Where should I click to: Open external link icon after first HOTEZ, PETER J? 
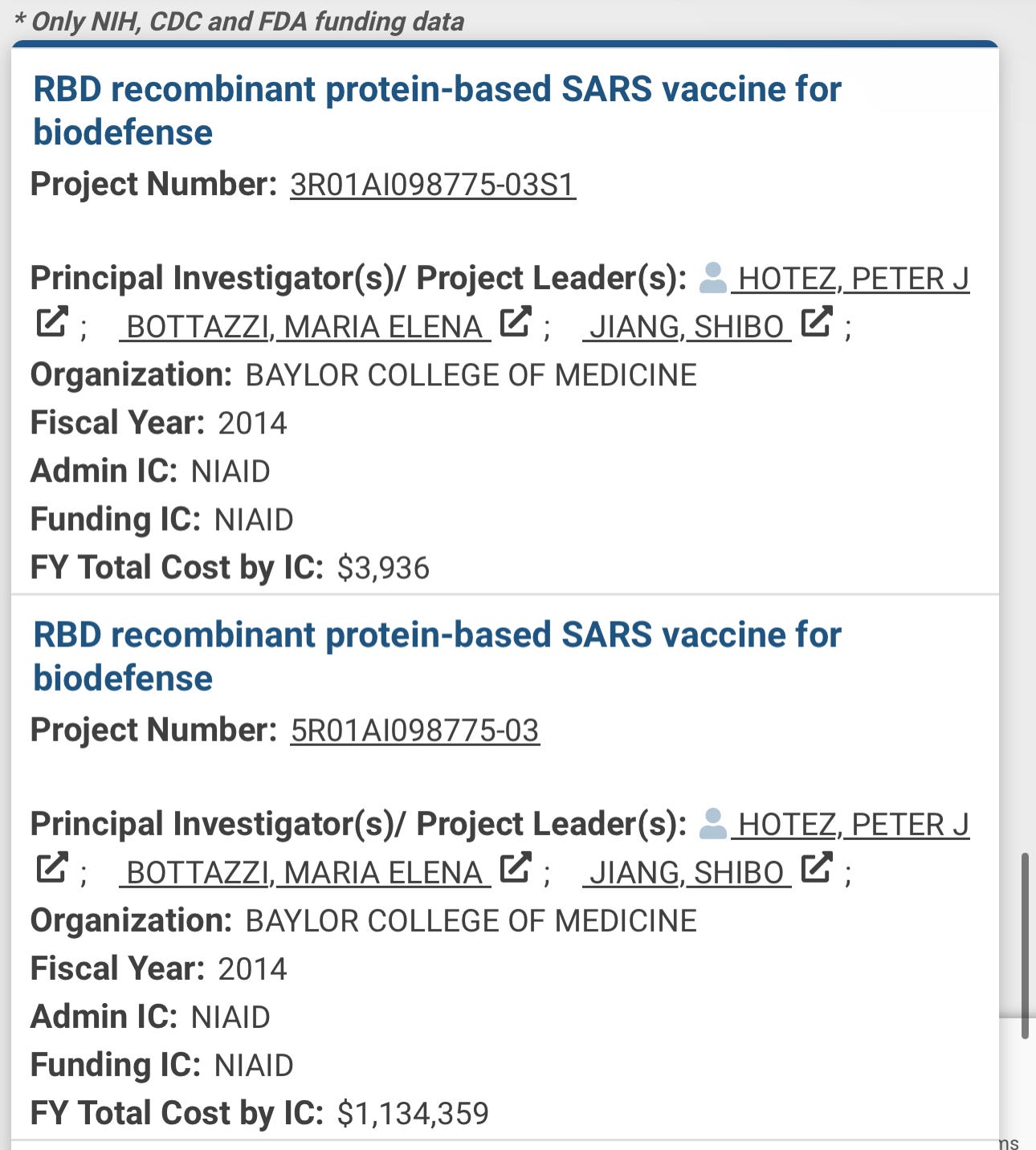tap(52, 322)
